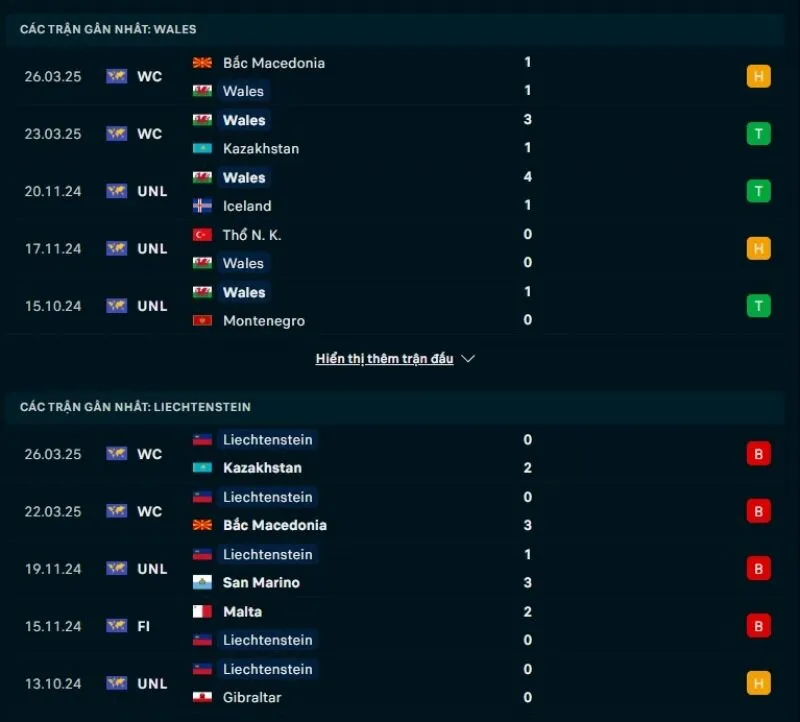Open the 'Hiển thị thêm trận đấu' link
Viewport: 800px width, 722px height.
click(384, 359)
